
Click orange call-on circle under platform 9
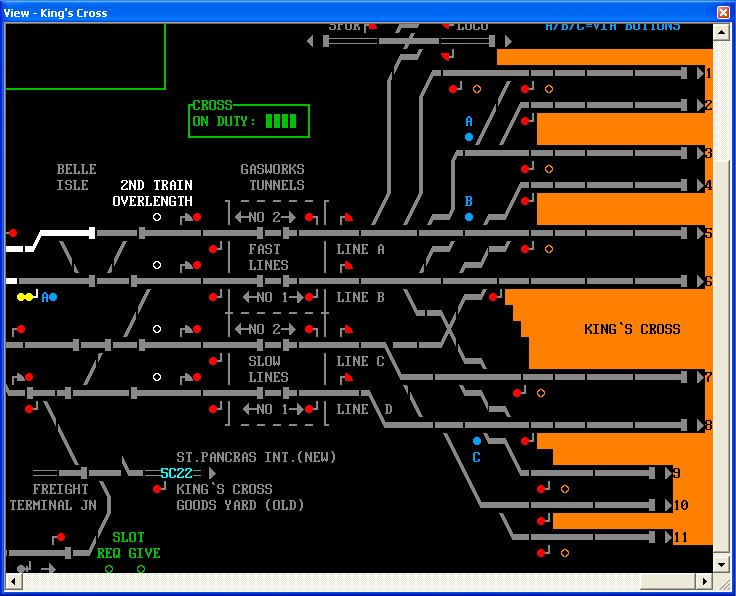(565, 489)
